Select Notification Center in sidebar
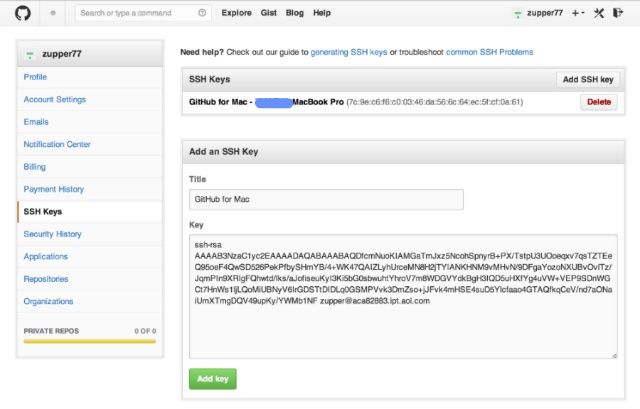 57,144
